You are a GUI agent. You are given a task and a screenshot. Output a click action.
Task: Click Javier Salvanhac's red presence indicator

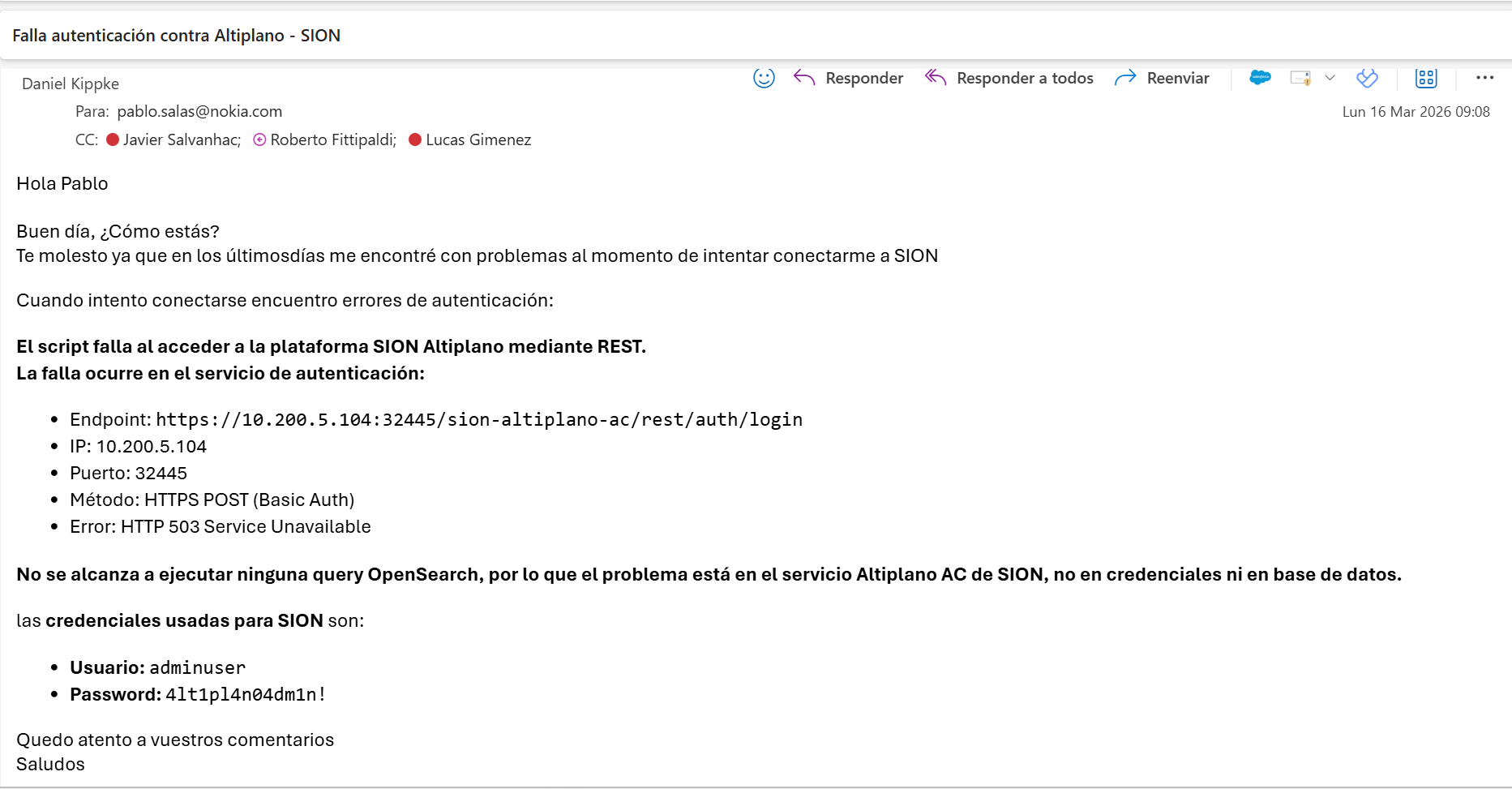click(x=113, y=139)
